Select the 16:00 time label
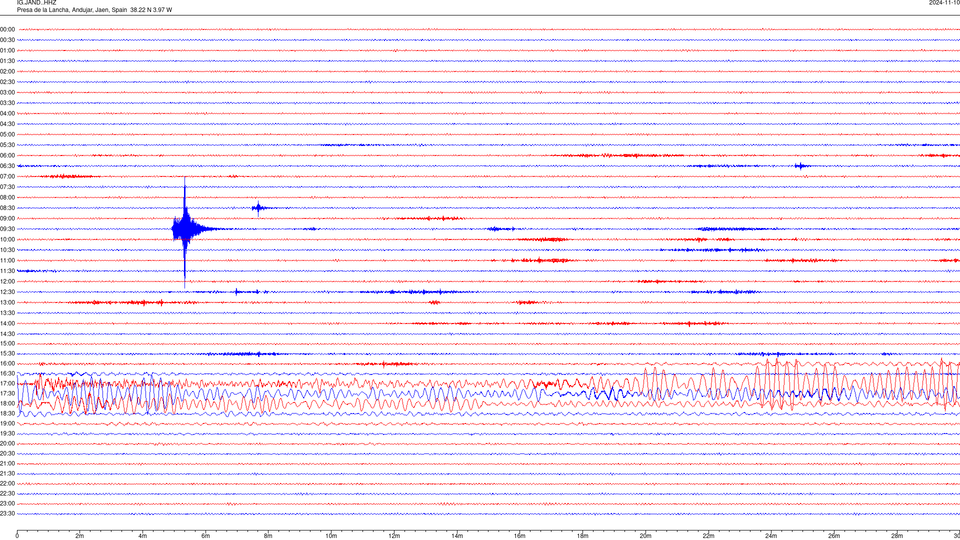This screenshot has width=960, height=540. click(7, 364)
